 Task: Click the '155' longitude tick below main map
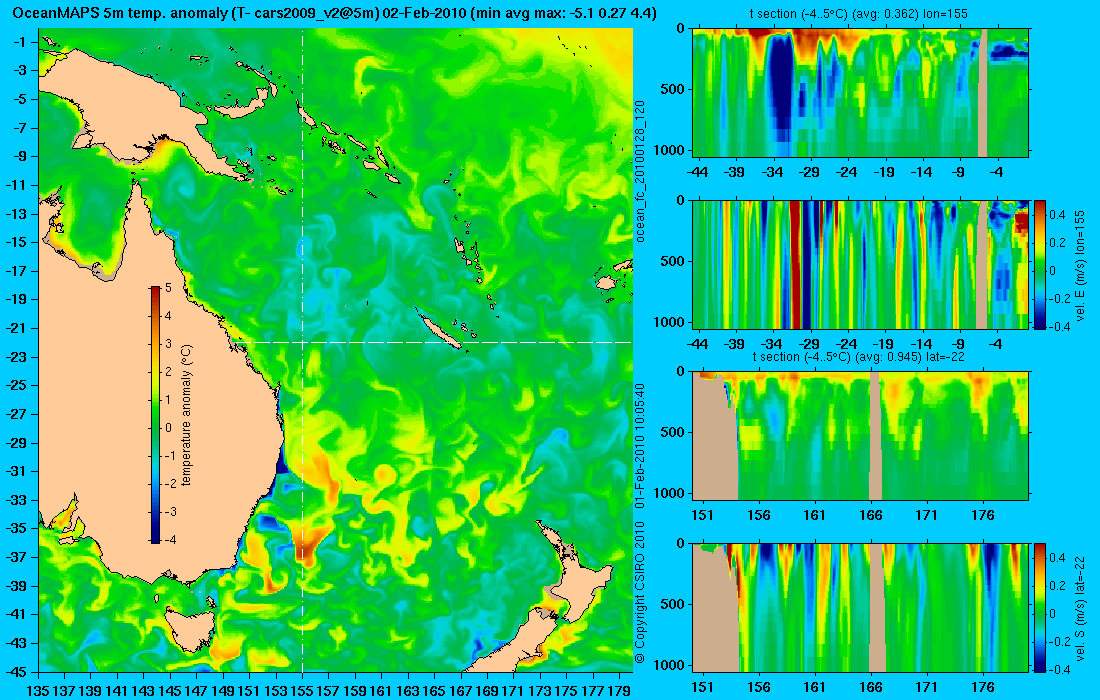point(302,691)
